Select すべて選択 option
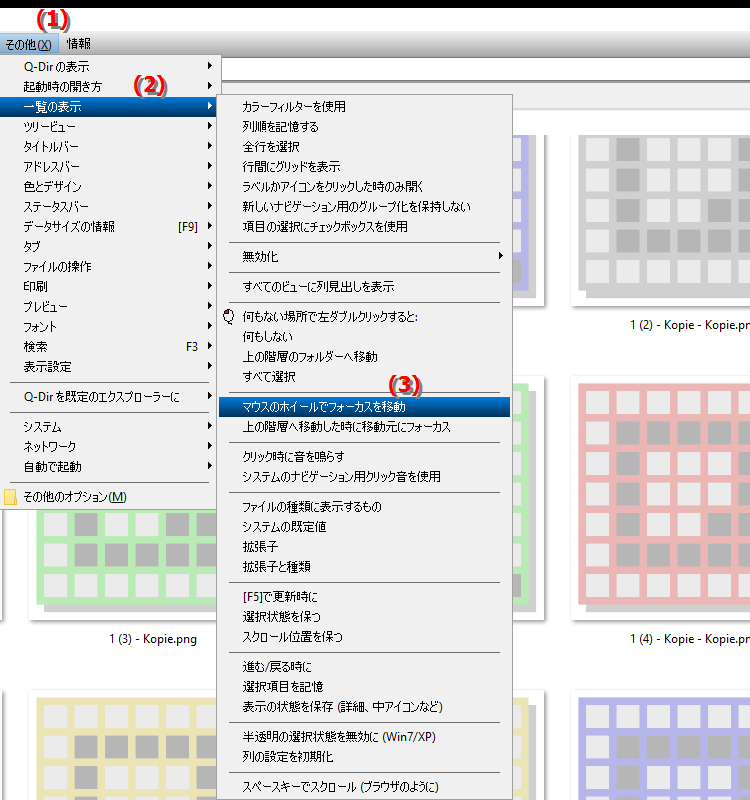 coord(364,377)
